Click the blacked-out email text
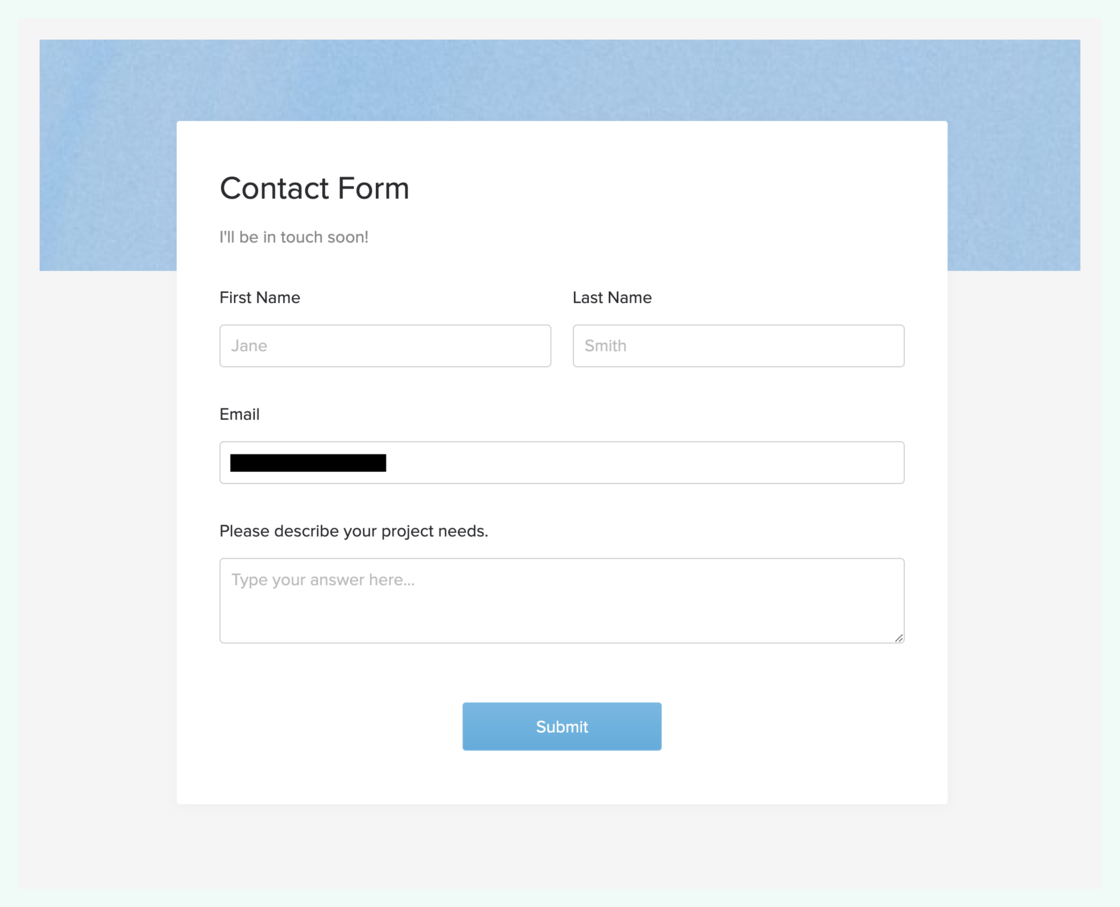Screen dimensions: 1120x907 (x=308, y=463)
